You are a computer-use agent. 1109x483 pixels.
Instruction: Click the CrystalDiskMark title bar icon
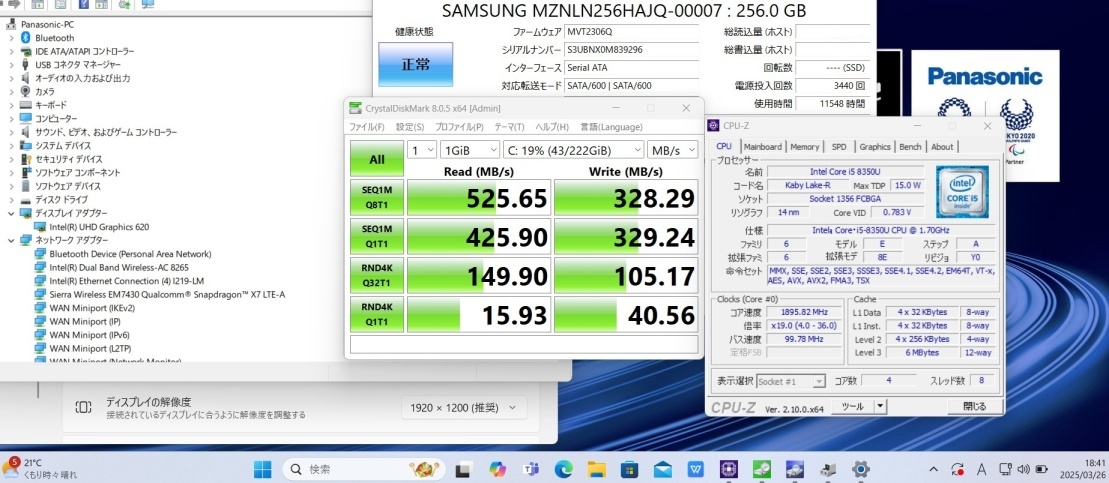(x=356, y=107)
